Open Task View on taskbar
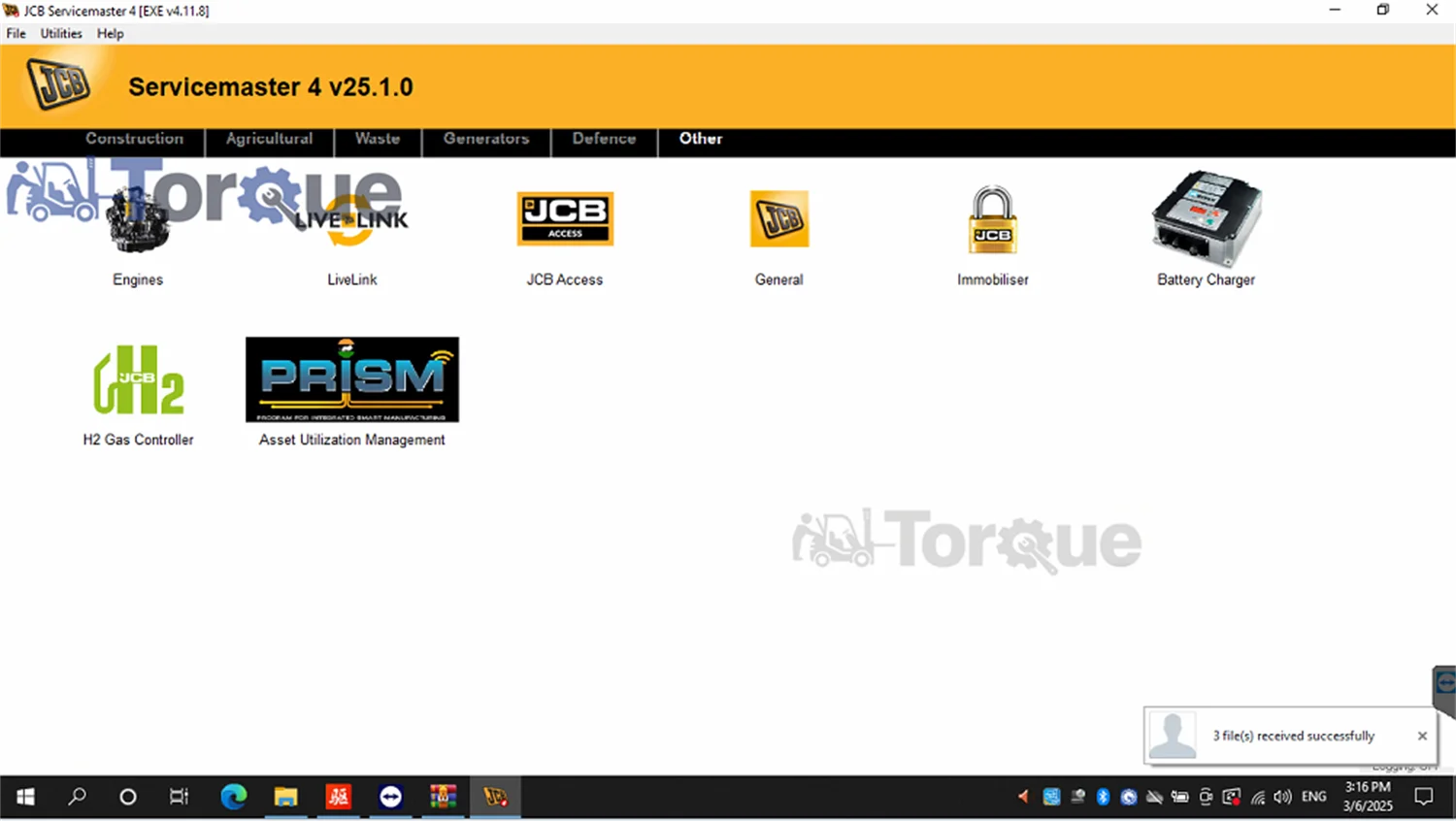The width and height of the screenshot is (1456, 821). click(x=179, y=797)
